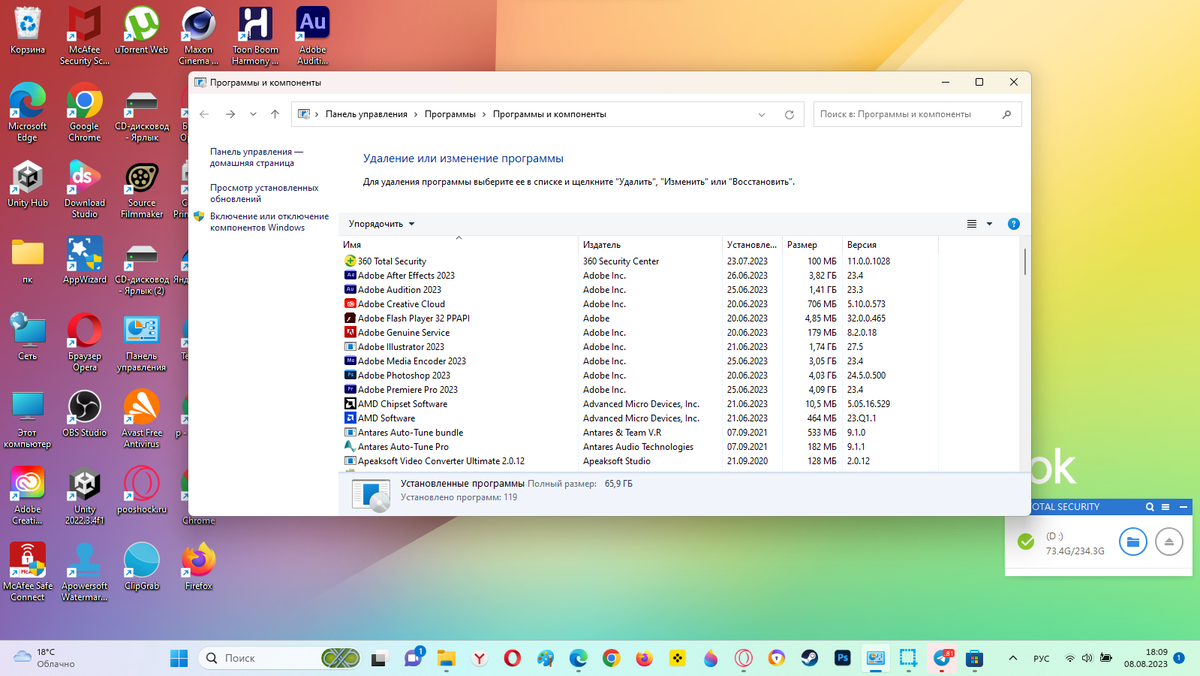1200x676 pixels.
Task: Open Telegram from the taskbar
Action: [x=942, y=658]
